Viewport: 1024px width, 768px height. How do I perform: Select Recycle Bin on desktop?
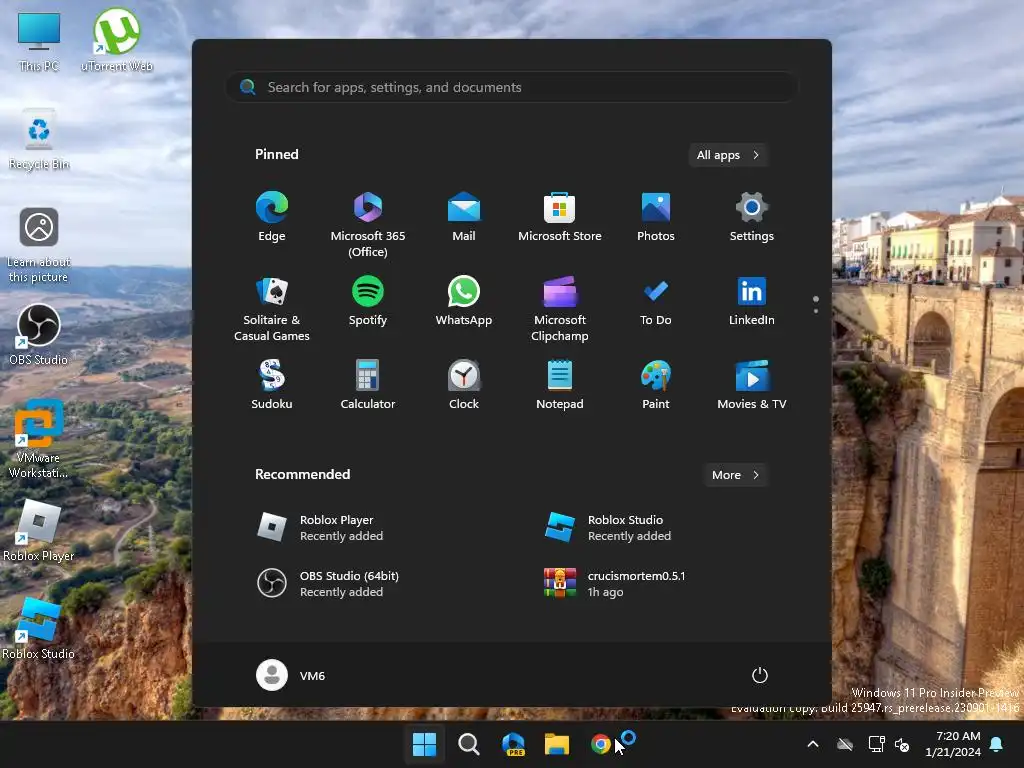tap(39, 139)
